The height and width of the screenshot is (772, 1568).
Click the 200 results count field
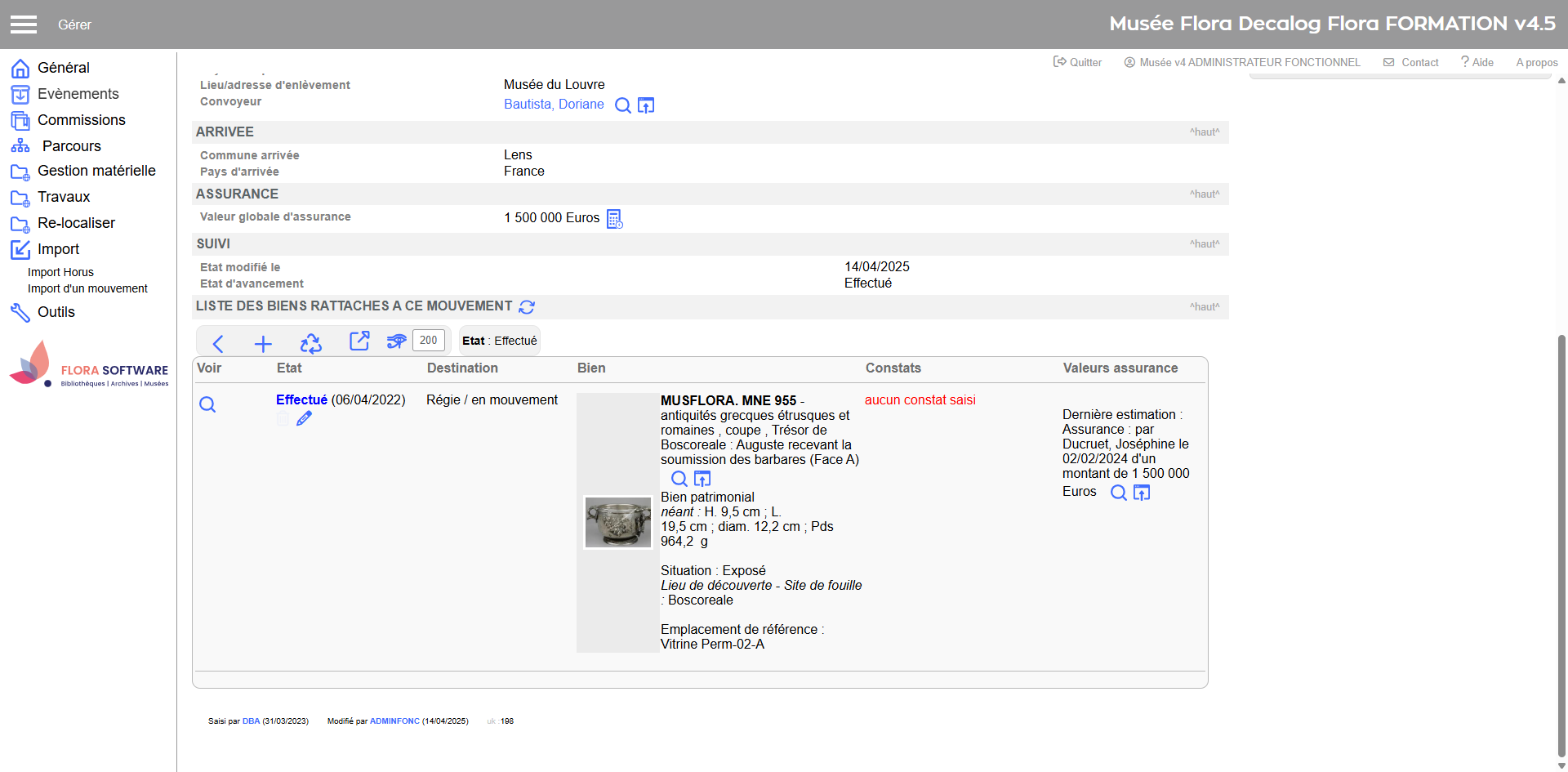429,341
